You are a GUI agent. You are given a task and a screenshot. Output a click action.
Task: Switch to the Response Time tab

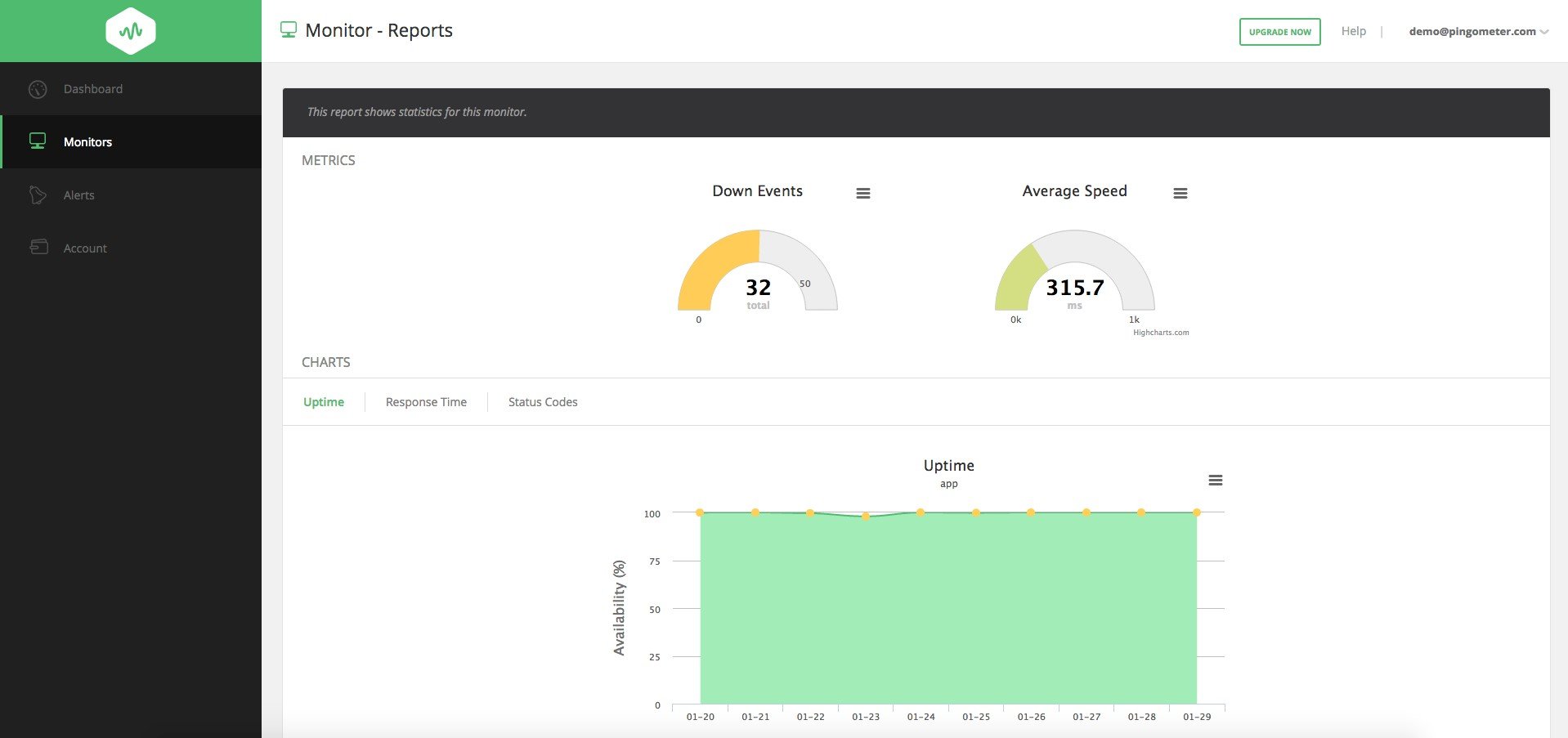point(426,402)
